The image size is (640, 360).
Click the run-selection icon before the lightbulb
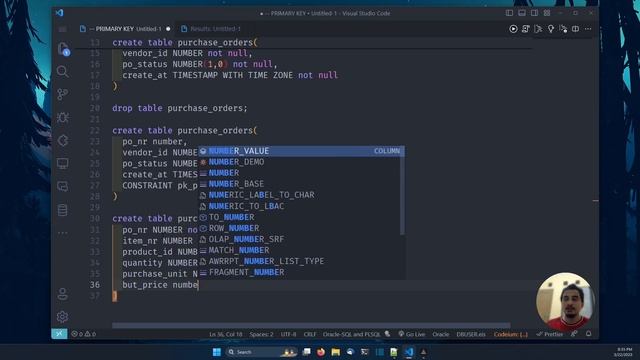(538, 29)
